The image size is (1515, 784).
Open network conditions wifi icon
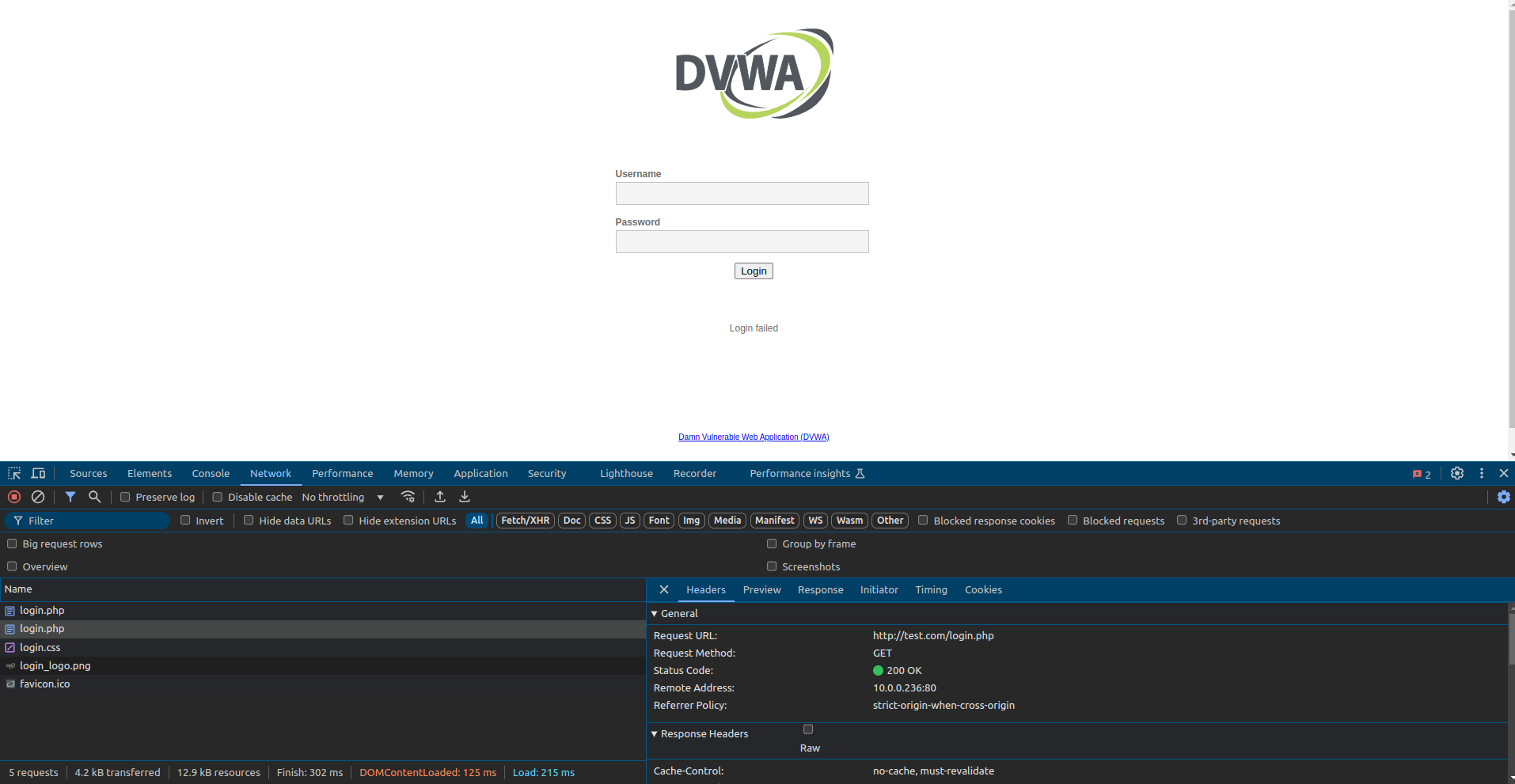point(408,497)
